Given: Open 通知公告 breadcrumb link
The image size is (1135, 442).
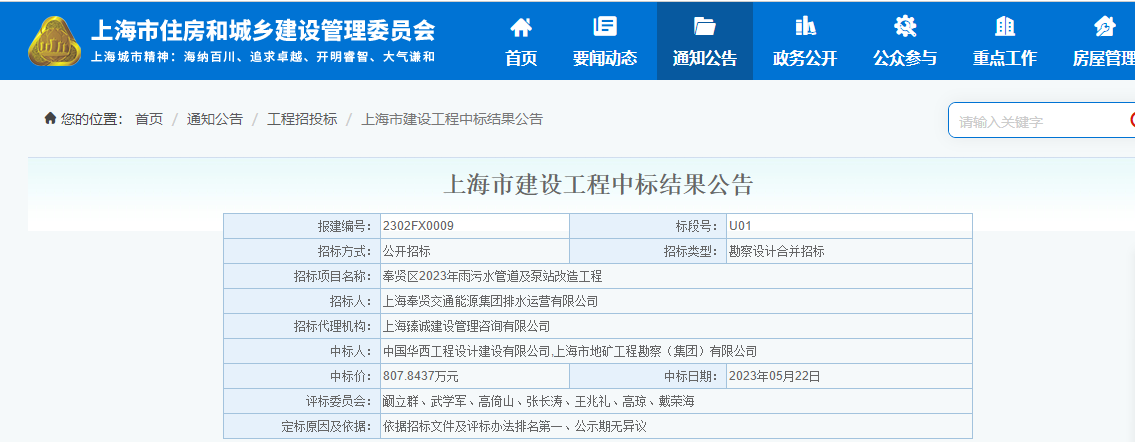Looking at the screenshot, I should (215, 119).
